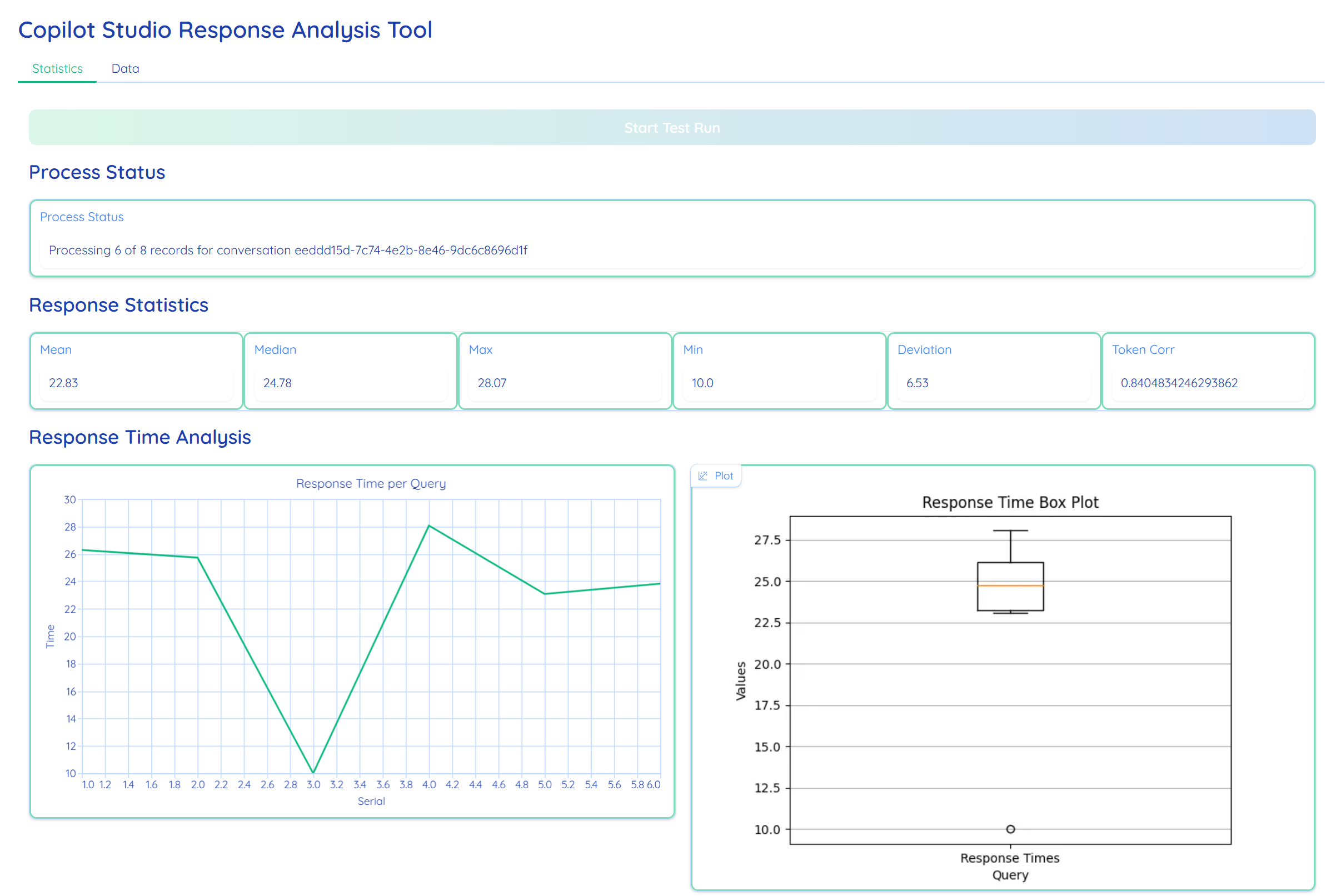1331x896 pixels.
Task: Click the Process Status text field
Action: (671, 251)
